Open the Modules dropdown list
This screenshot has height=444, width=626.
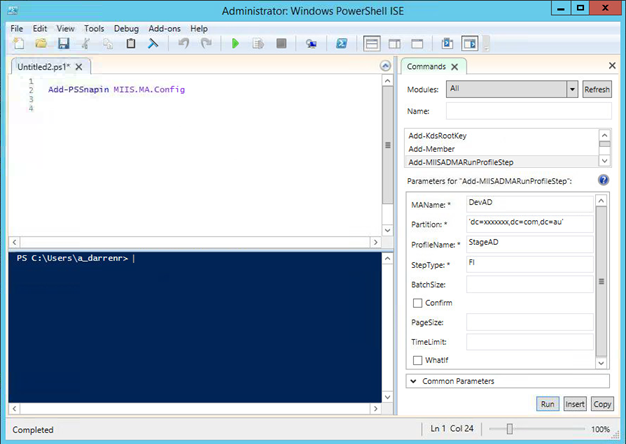pyautogui.click(x=572, y=89)
